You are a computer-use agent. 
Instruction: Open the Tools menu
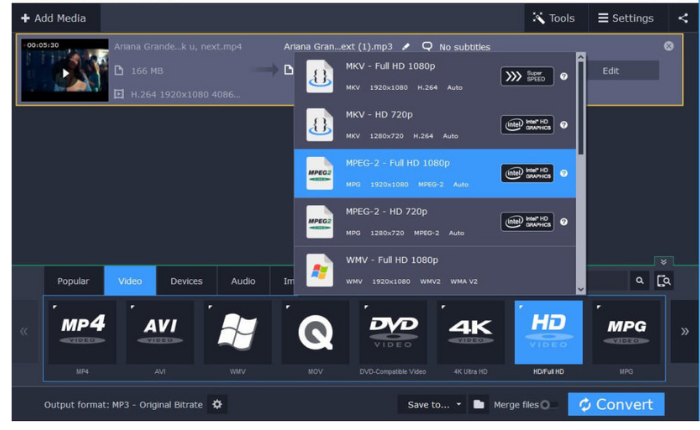(554, 18)
